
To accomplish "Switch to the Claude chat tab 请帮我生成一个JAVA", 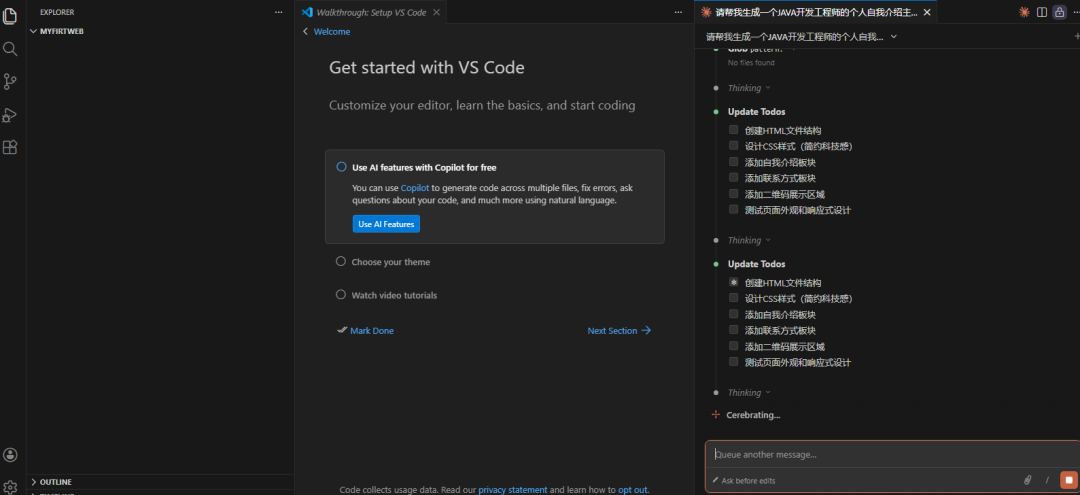I will (x=815, y=12).
